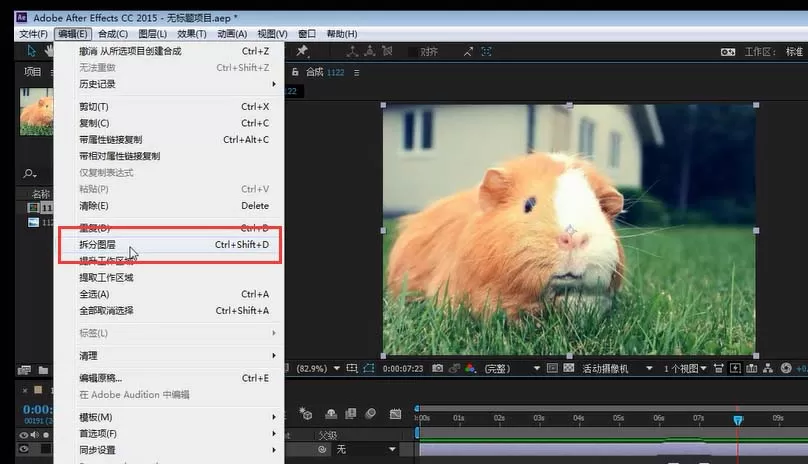The image size is (808, 464).
Task: Select the Puppet Pin tool
Action: 302,51
